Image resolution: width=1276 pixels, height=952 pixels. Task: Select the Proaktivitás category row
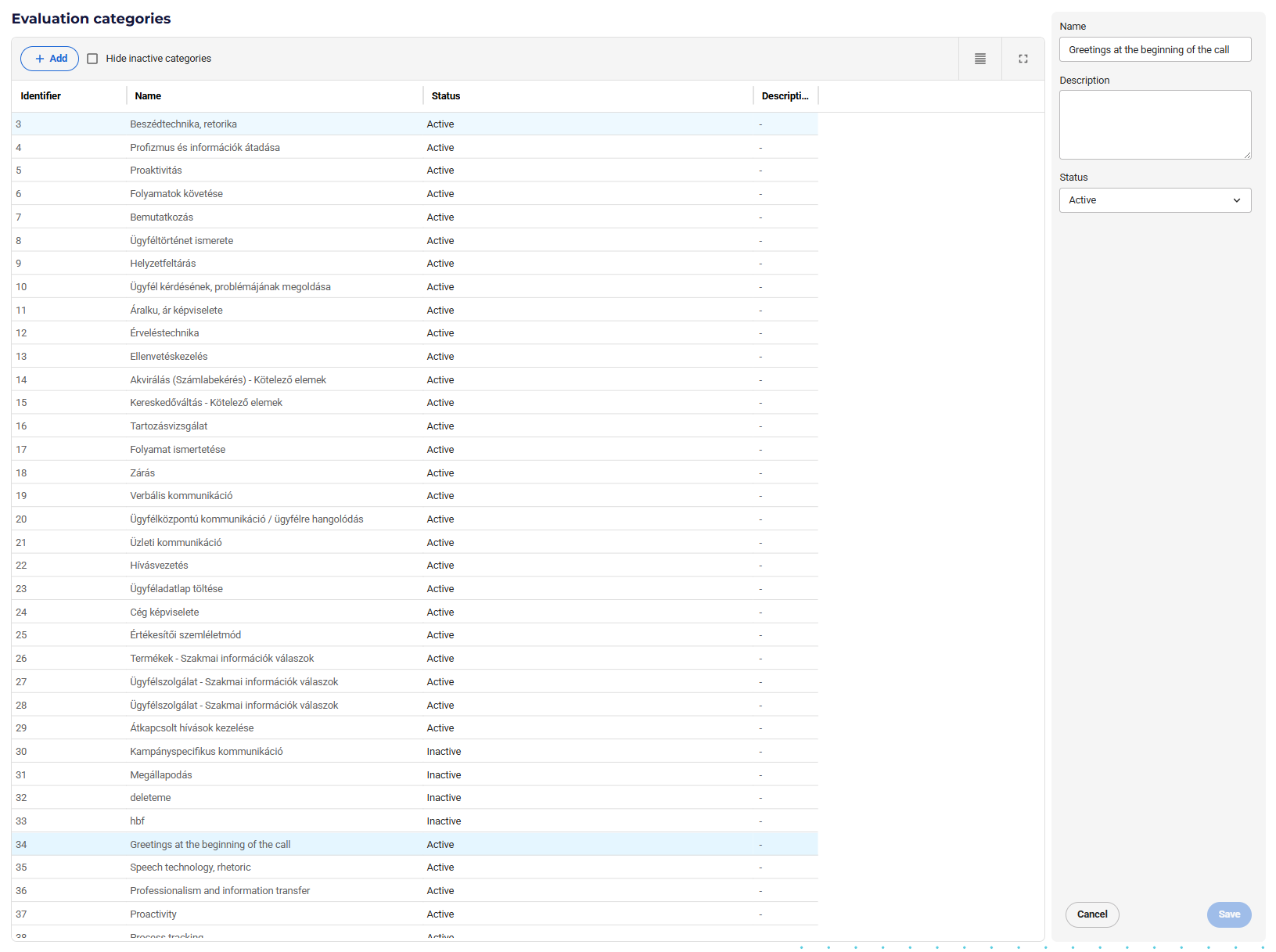tap(415, 171)
